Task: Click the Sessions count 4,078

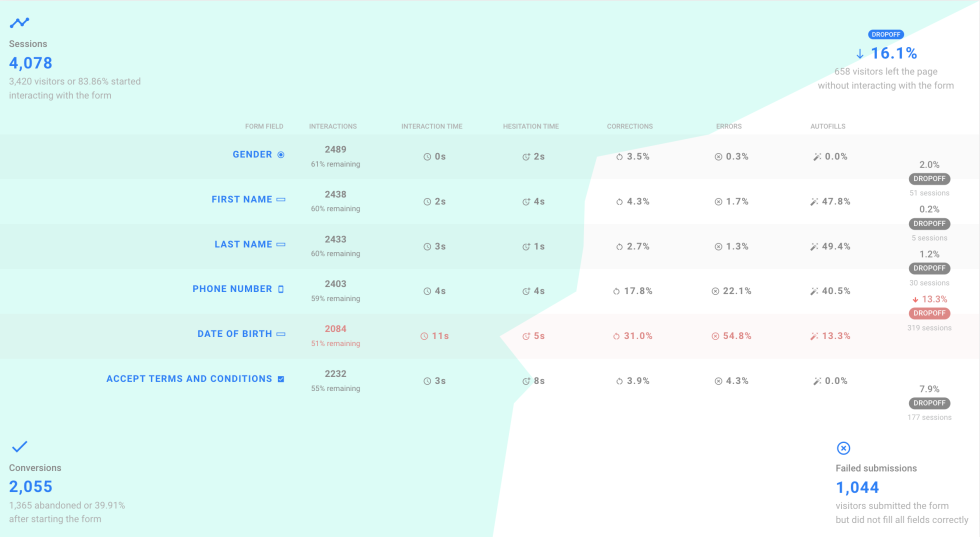Action: tap(31, 63)
